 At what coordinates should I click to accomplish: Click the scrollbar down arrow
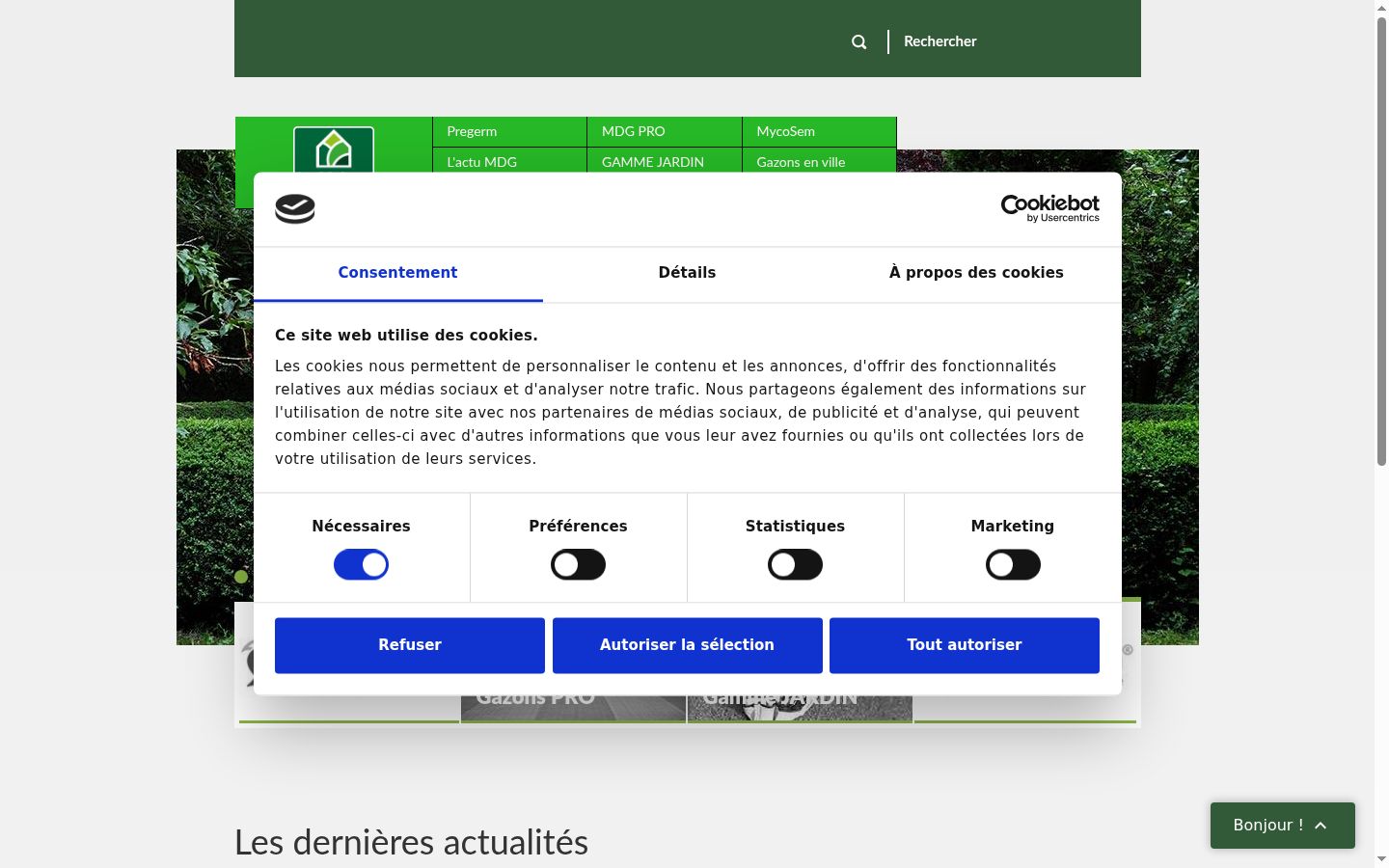click(1381, 858)
